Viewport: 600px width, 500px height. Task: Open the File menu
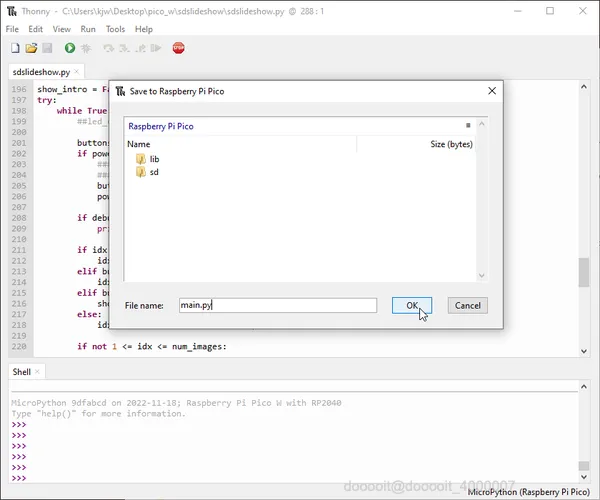point(12,29)
